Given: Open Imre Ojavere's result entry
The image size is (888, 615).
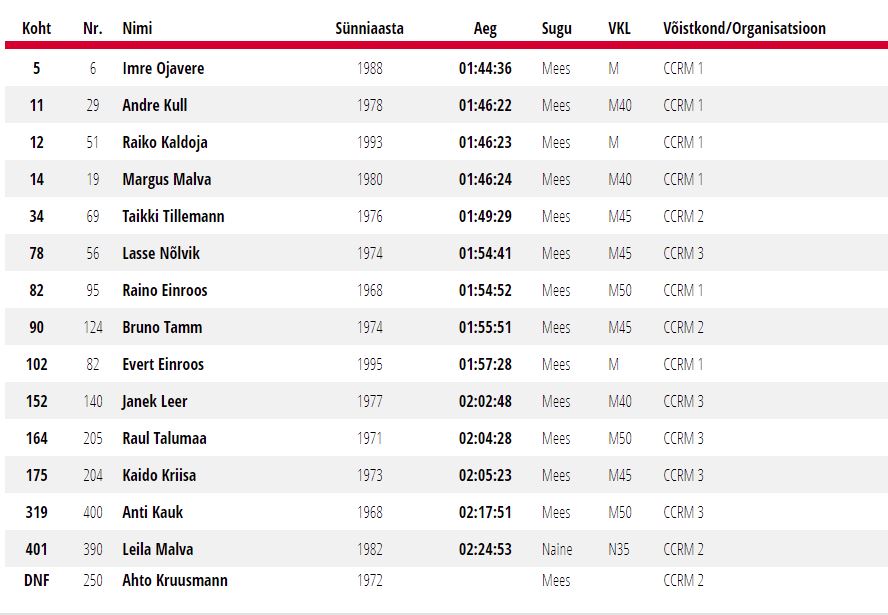Looking at the screenshot, I should [163, 68].
